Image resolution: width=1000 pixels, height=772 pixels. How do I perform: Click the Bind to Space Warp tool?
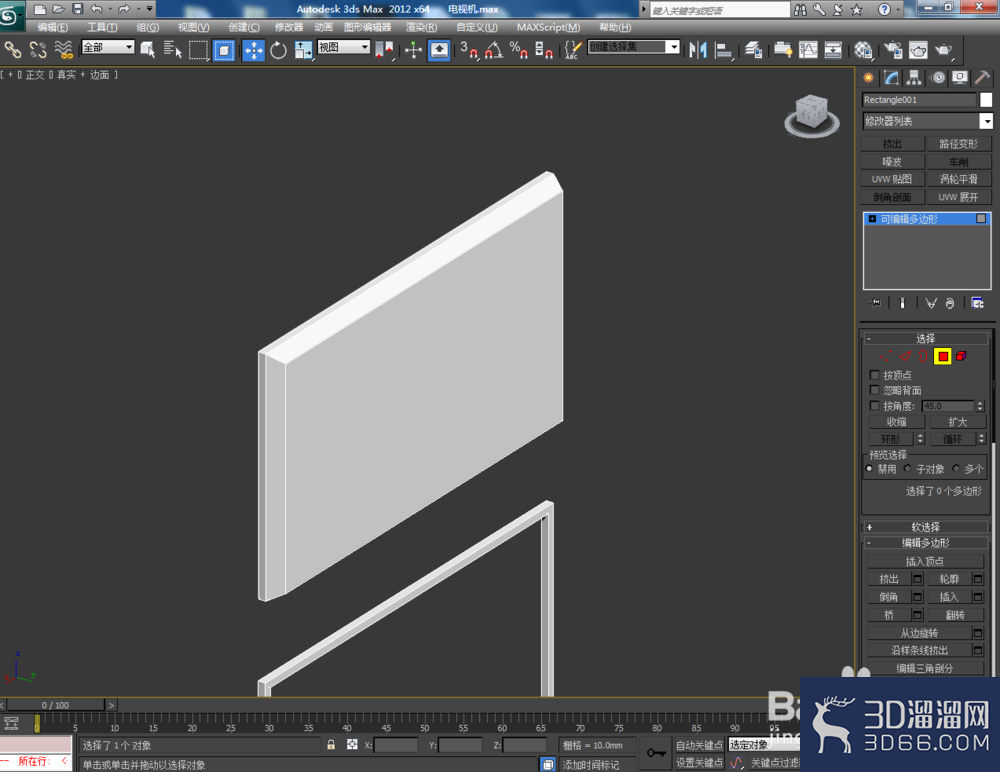pos(63,49)
